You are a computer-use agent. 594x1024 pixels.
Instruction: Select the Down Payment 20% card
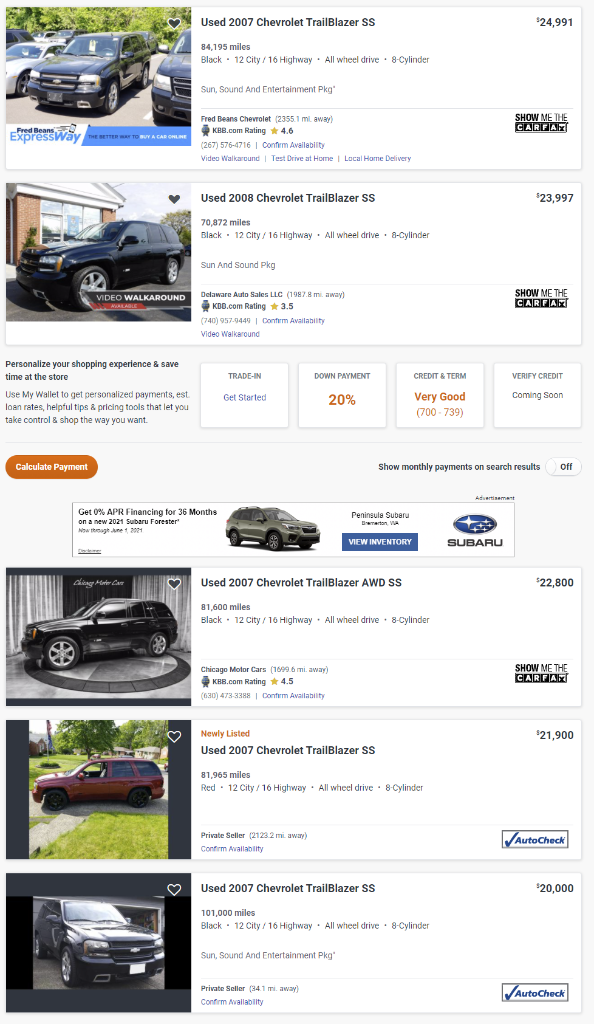click(342, 395)
